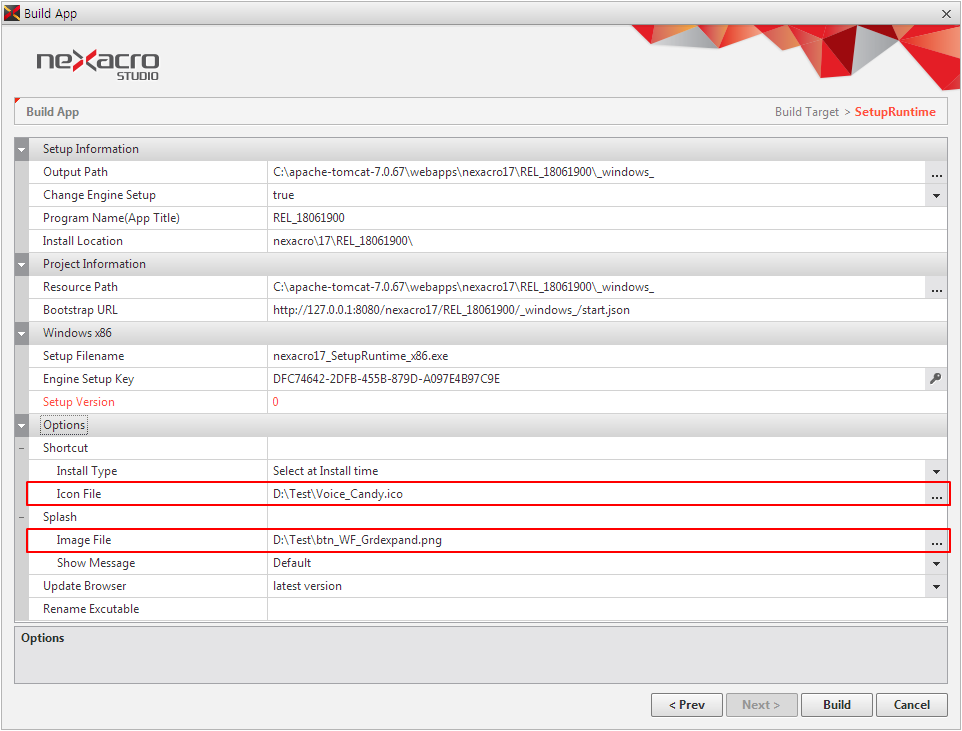Cancel the Build App dialog
The width and height of the screenshot is (962, 731).
pos(911,705)
